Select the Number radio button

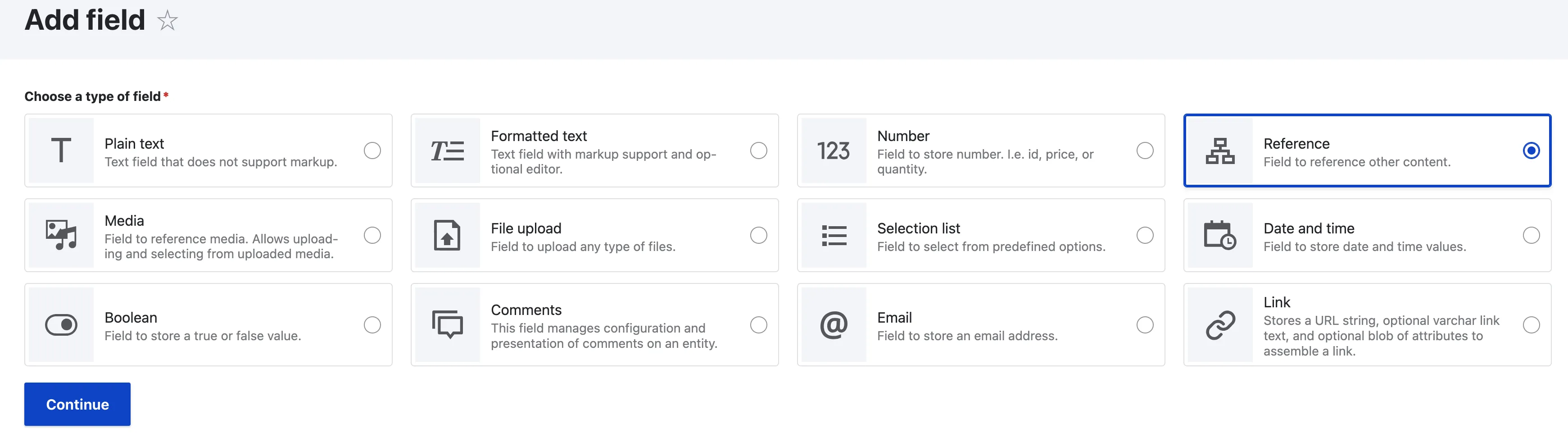click(1144, 151)
